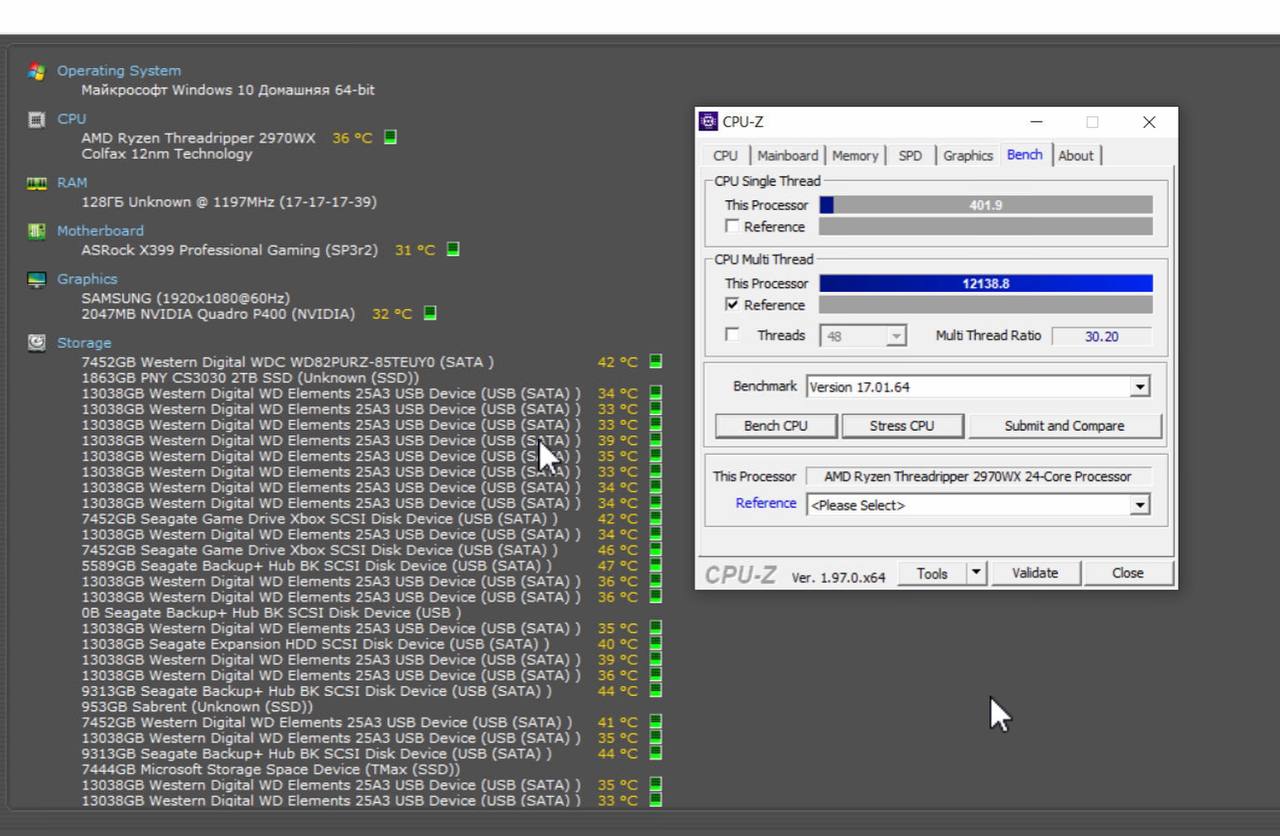This screenshot has height=836, width=1280.
Task: Click the Operating System Windows icon
Action: pos(37,71)
